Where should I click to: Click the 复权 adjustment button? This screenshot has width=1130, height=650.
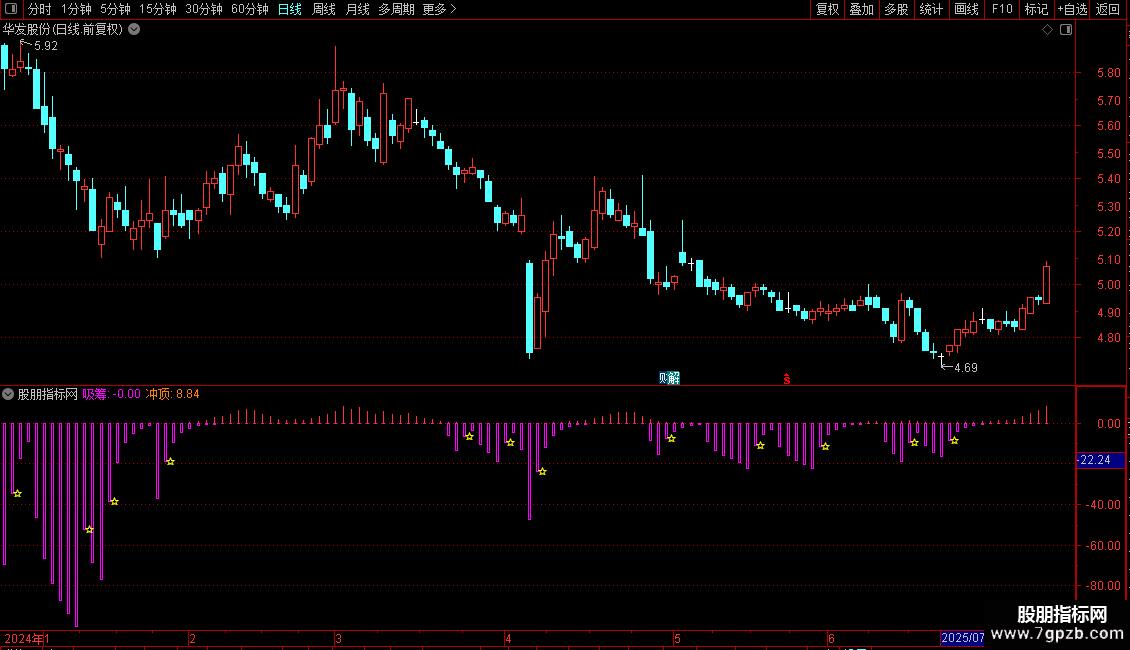tap(827, 9)
